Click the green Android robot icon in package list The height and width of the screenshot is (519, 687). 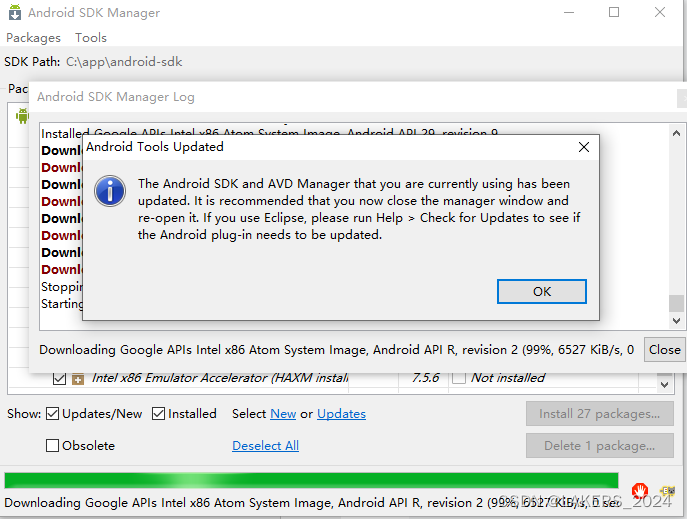[x=22, y=116]
